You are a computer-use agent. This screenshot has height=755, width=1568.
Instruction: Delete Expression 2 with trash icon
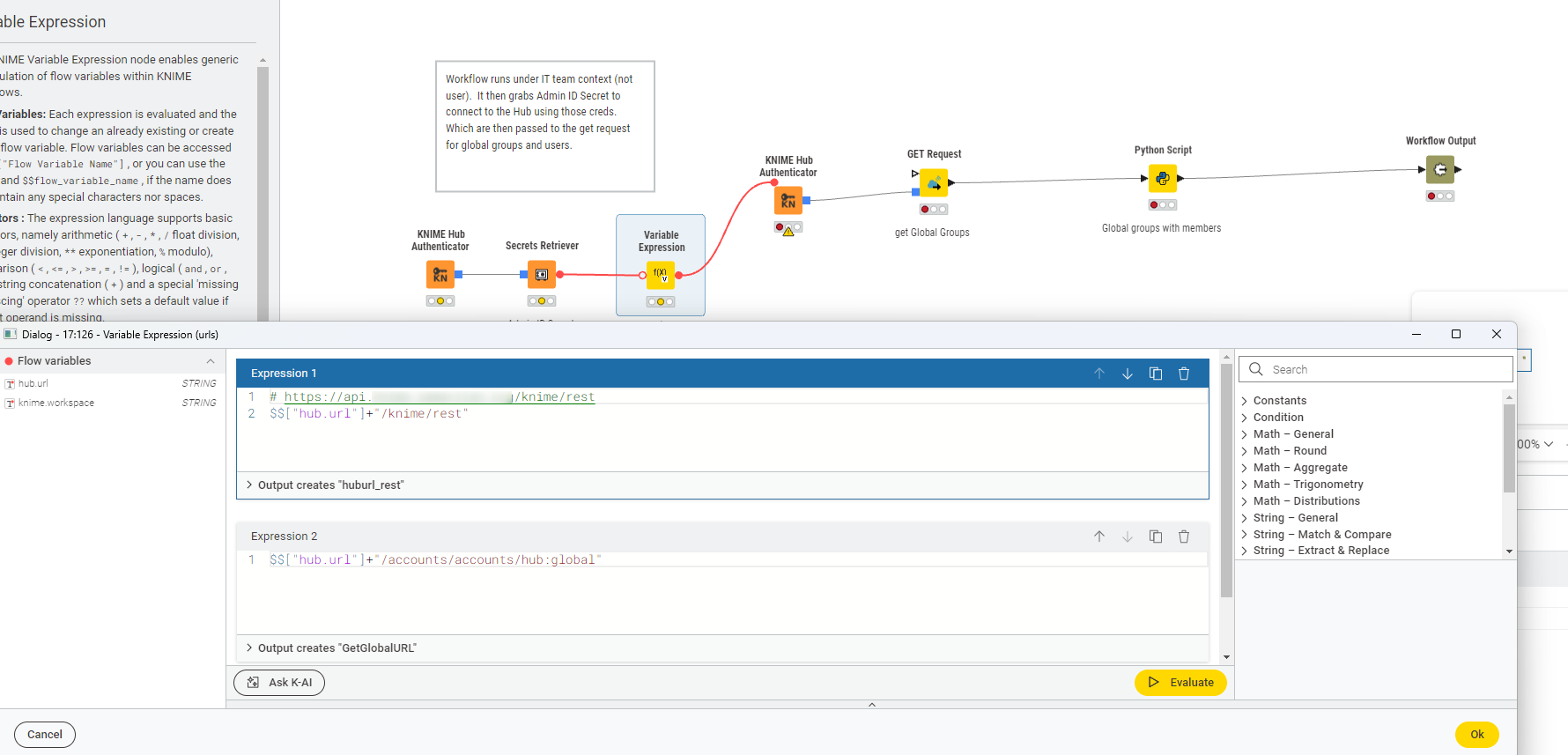click(1184, 537)
